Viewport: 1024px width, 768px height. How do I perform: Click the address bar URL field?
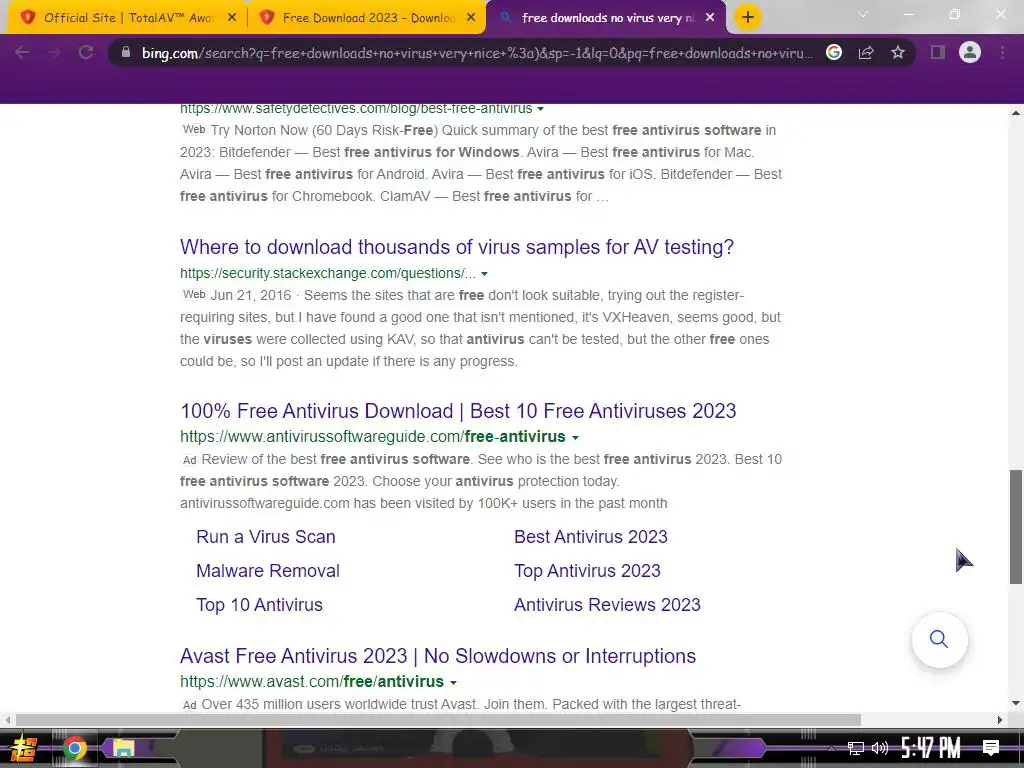(x=477, y=53)
